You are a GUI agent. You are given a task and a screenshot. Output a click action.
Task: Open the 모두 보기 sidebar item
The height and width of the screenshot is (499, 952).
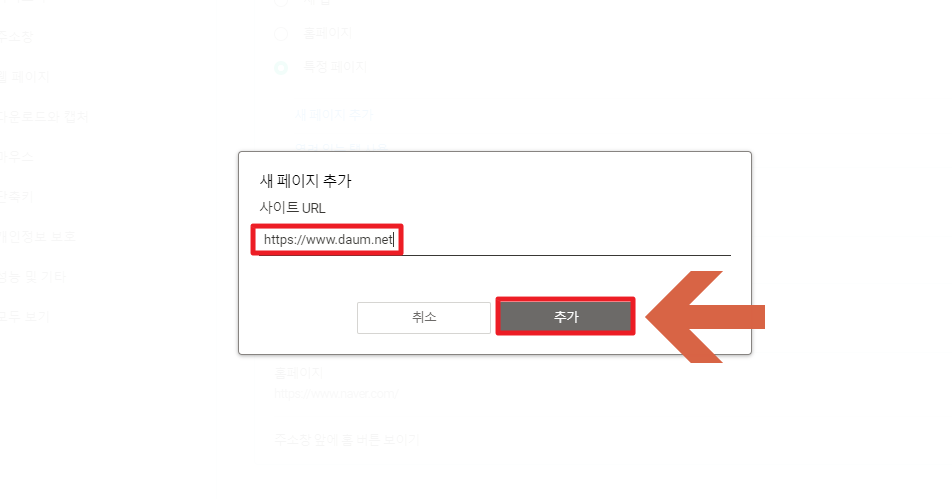24,316
